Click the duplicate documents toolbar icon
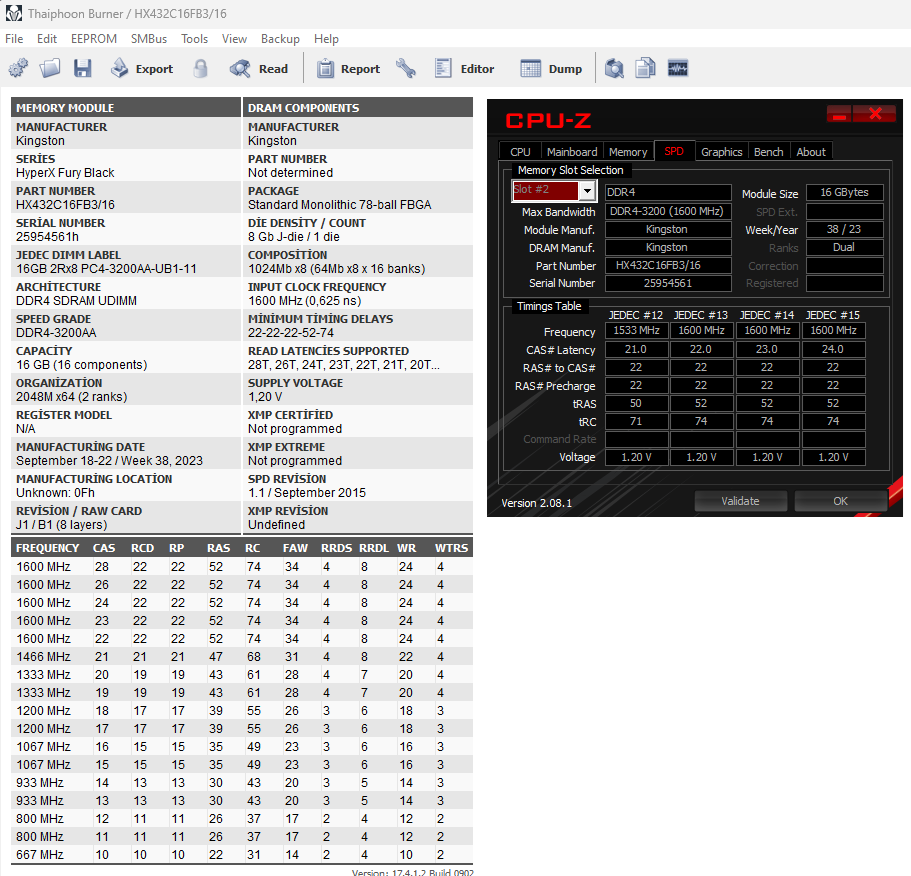 [645, 69]
